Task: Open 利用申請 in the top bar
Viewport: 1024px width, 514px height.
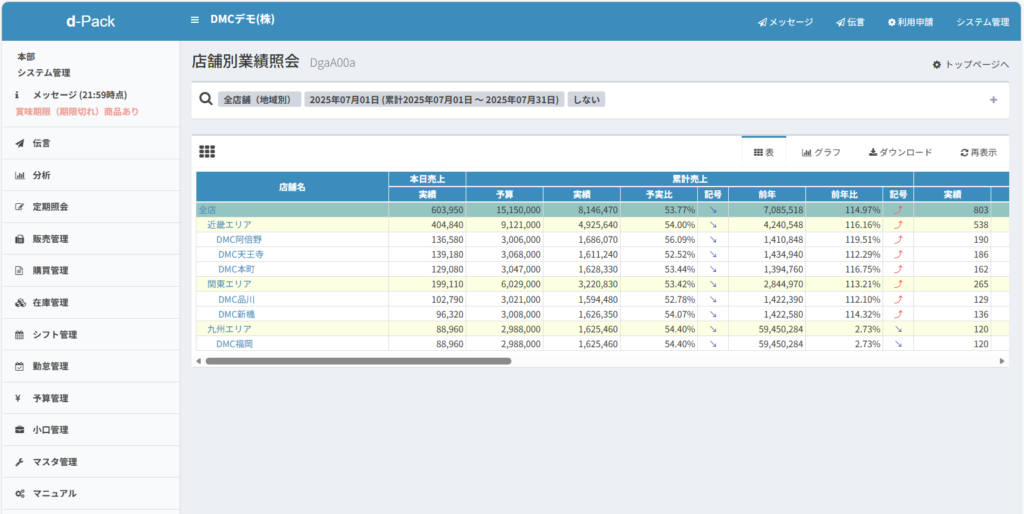Action: coord(910,21)
